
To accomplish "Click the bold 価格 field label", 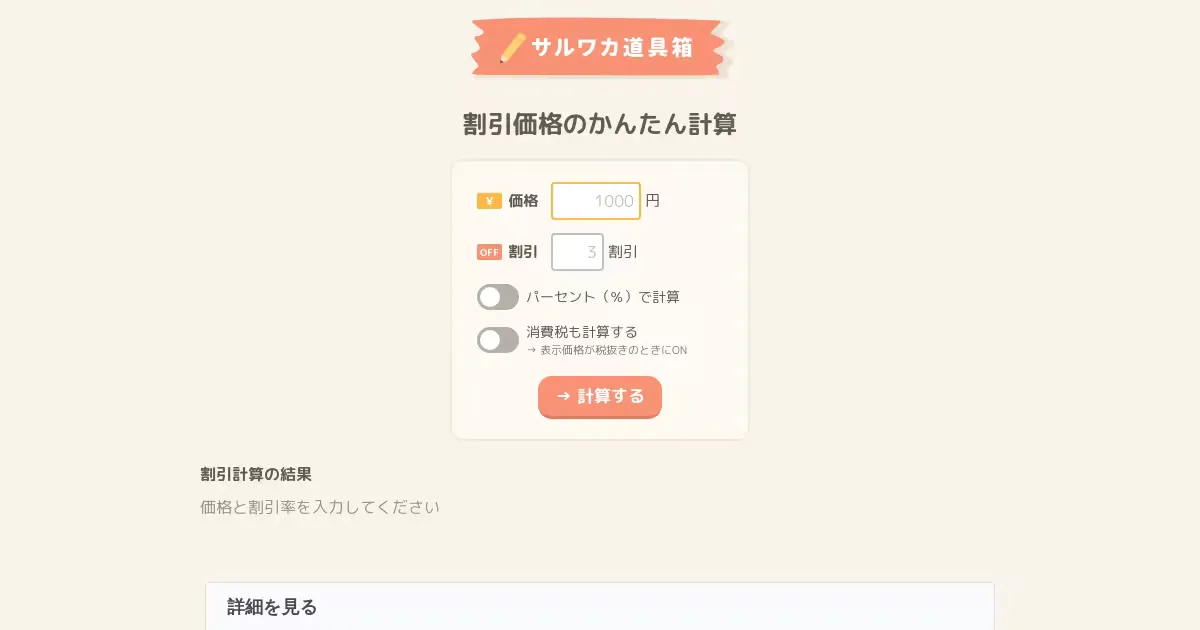I will [523, 201].
